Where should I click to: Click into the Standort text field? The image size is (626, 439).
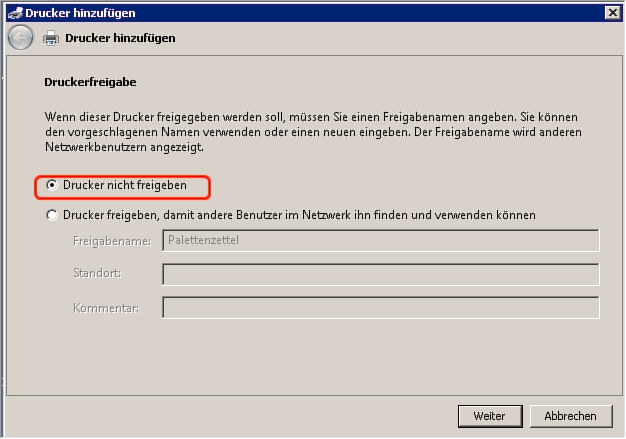pyautogui.click(x=380, y=274)
